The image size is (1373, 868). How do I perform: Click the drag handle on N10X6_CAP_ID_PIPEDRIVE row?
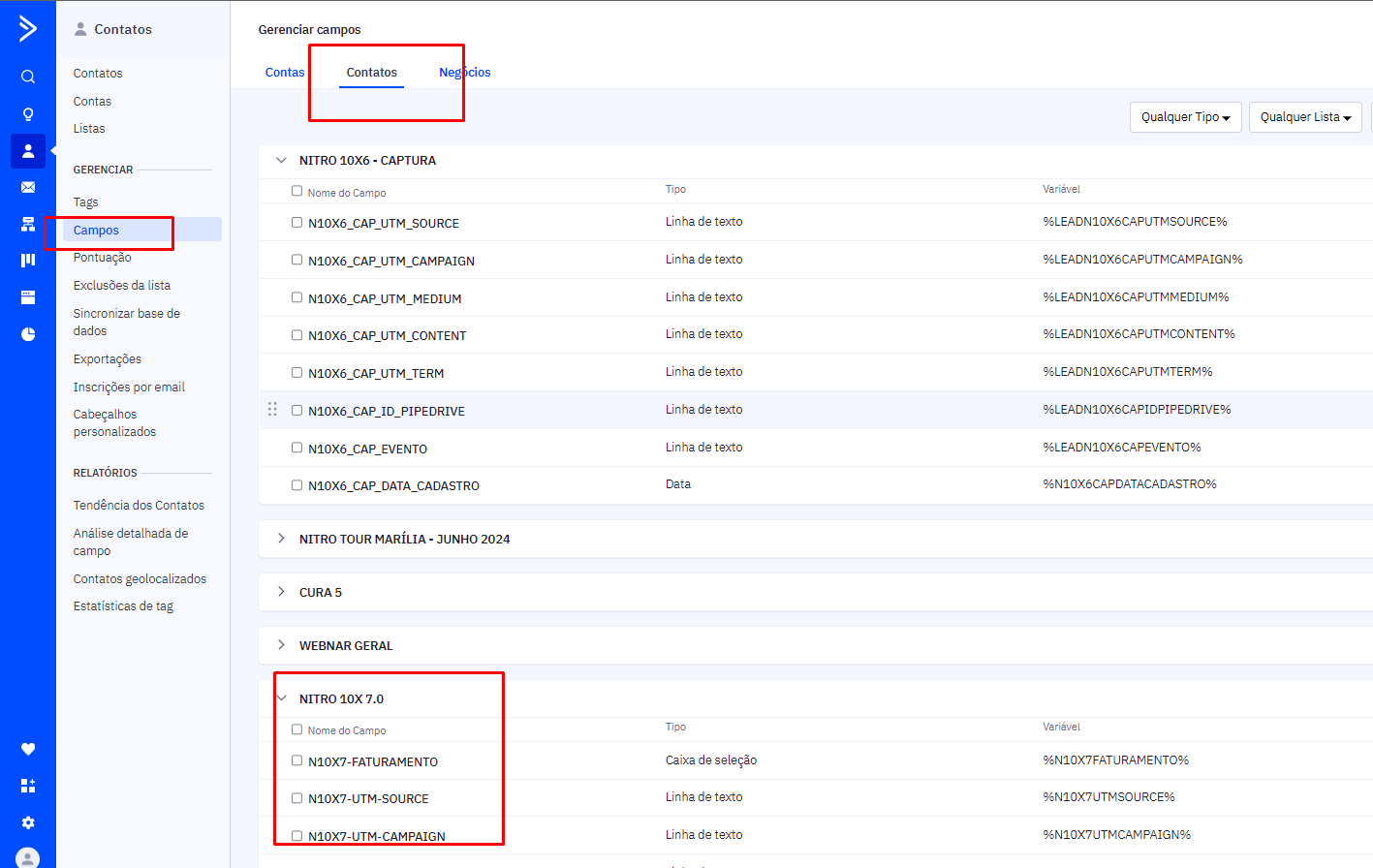point(272,410)
